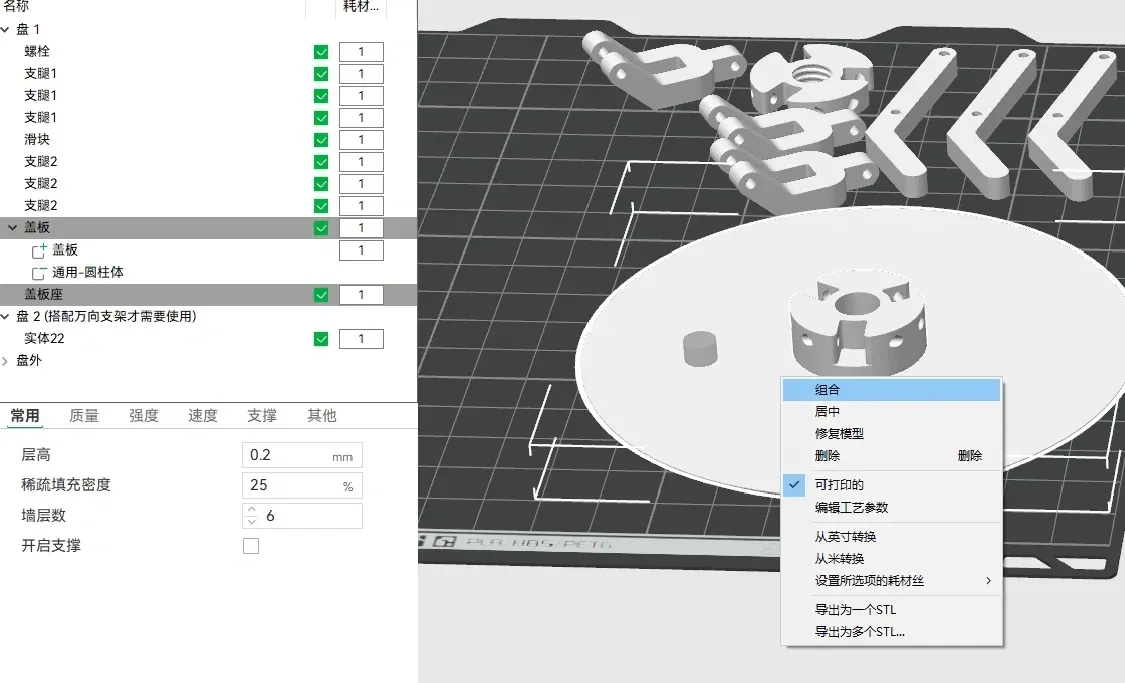Image resolution: width=1125 pixels, height=683 pixels.
Task: Switch to the 质量 tab
Action: point(84,415)
